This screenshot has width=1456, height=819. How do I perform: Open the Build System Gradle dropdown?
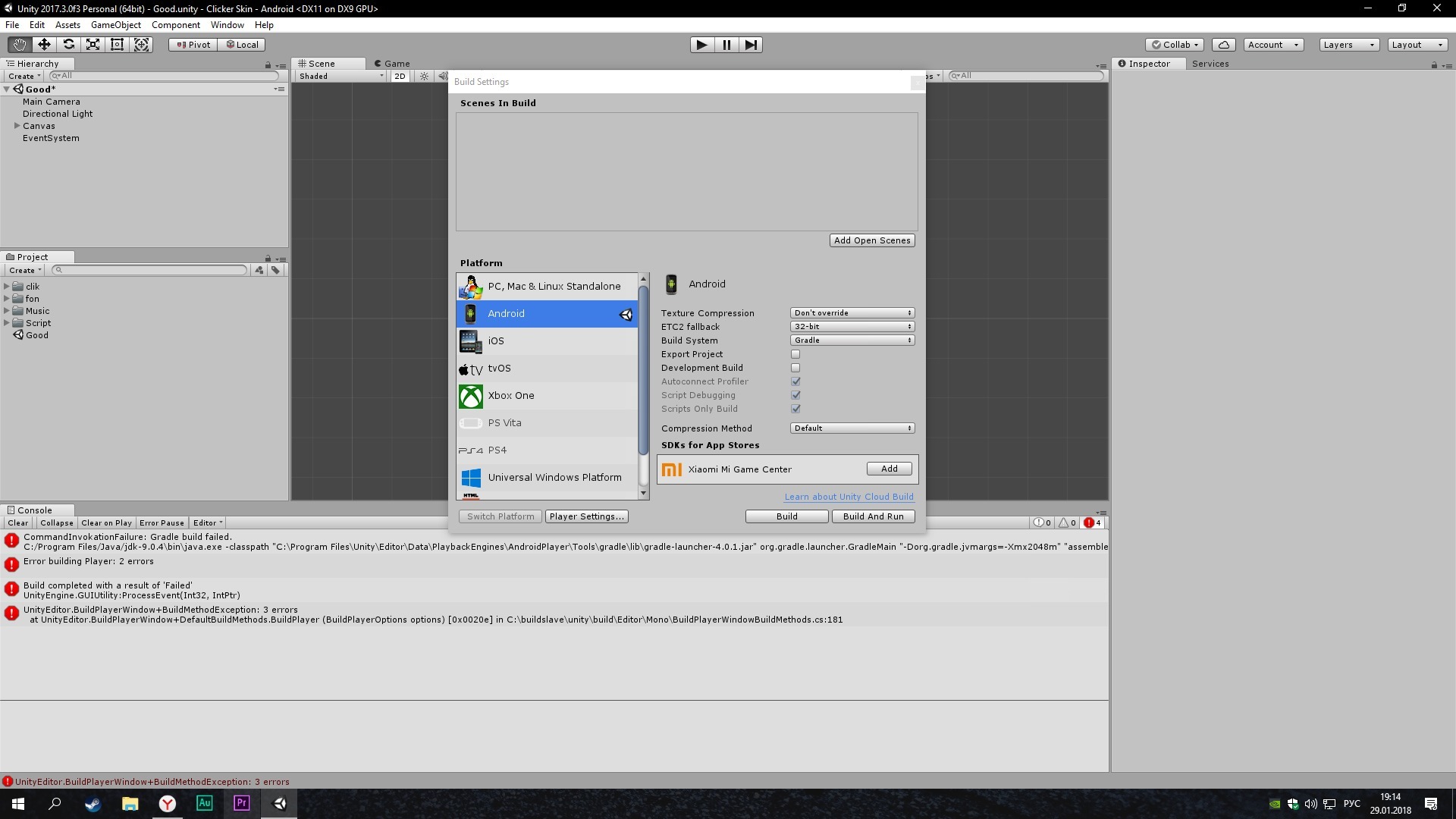(x=852, y=340)
